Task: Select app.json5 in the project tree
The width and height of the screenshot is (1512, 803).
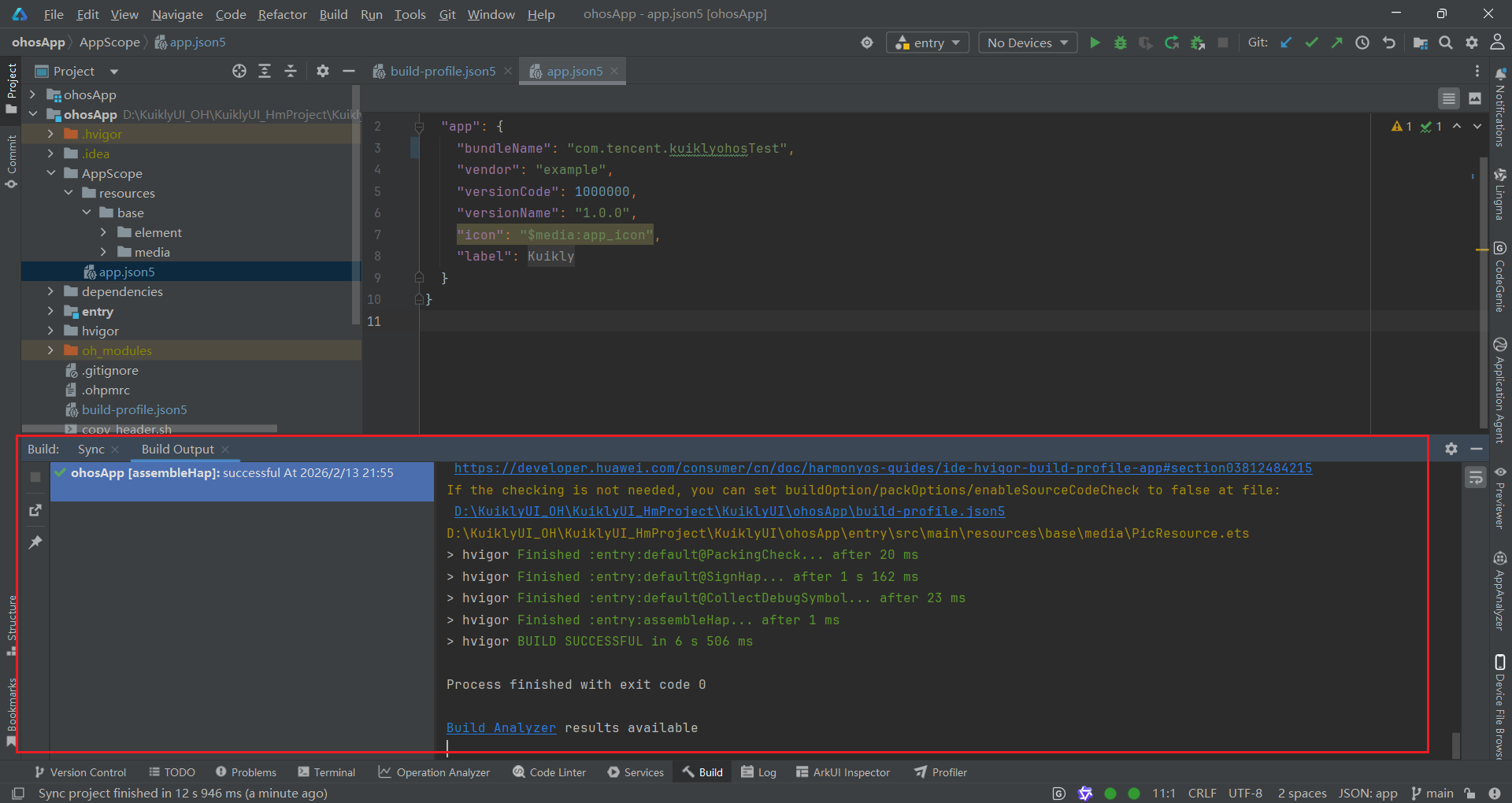Action: point(191,272)
